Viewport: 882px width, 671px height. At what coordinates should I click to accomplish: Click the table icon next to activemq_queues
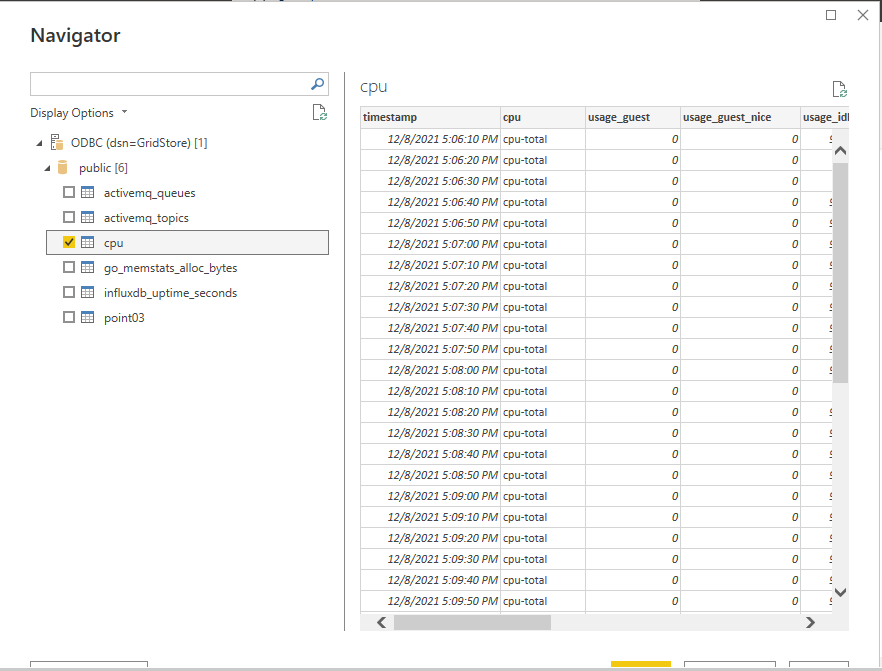pos(87,193)
